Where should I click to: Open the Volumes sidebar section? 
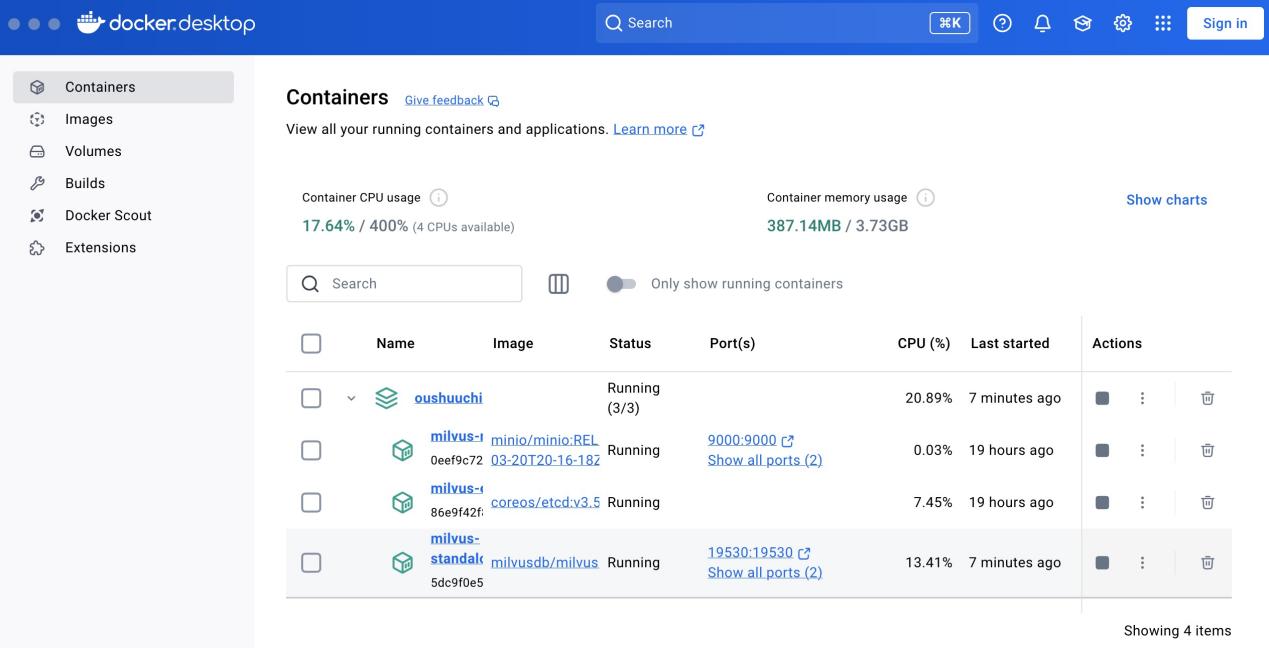click(x=93, y=151)
